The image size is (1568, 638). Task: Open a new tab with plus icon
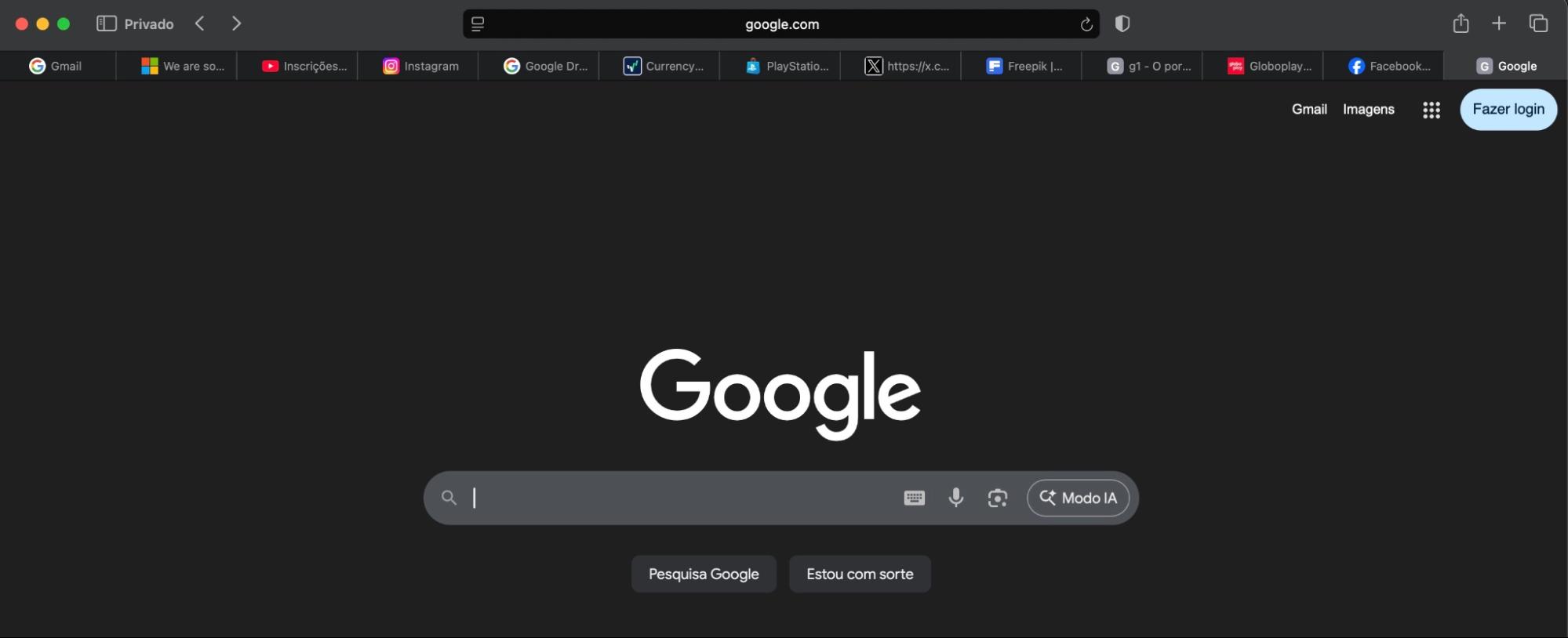[1498, 24]
